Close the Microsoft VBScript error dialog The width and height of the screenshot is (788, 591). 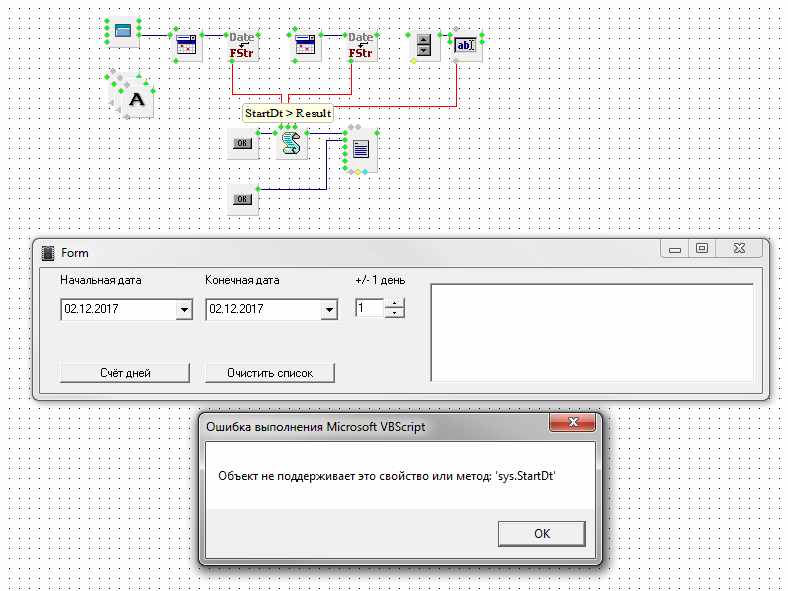[x=572, y=422]
